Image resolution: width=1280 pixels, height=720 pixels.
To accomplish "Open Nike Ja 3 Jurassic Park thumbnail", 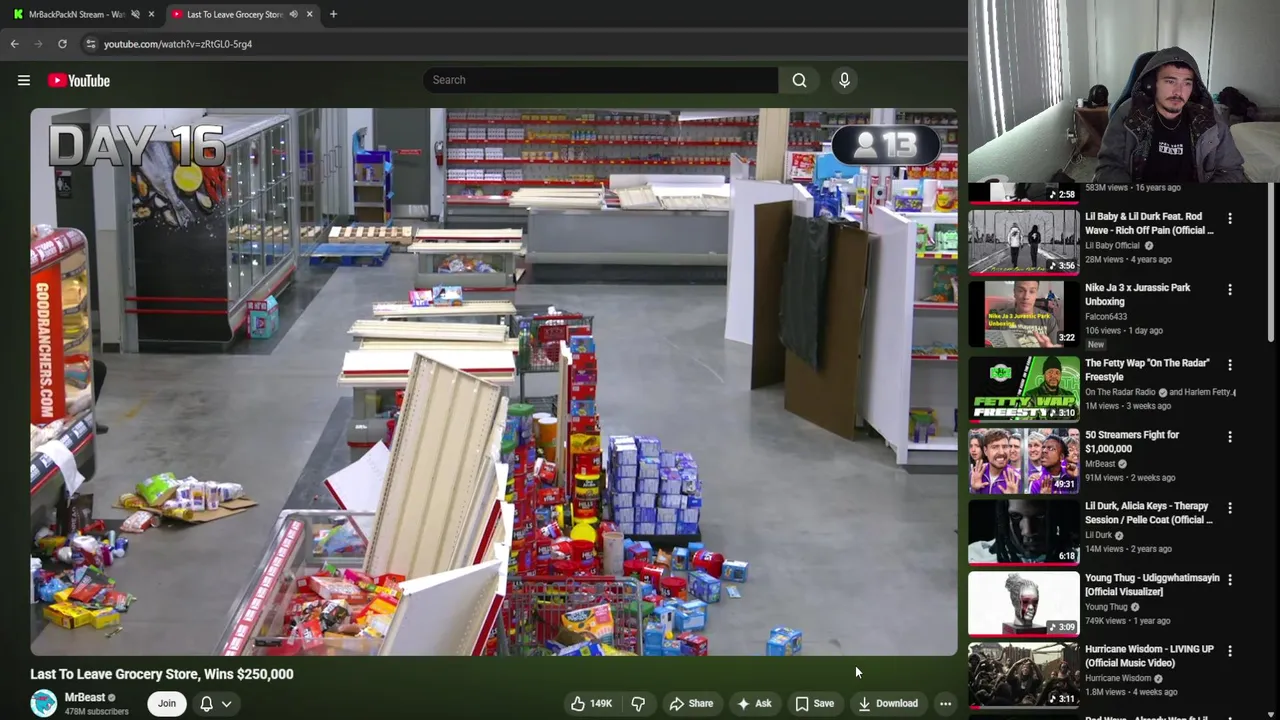I will pyautogui.click(x=1023, y=314).
